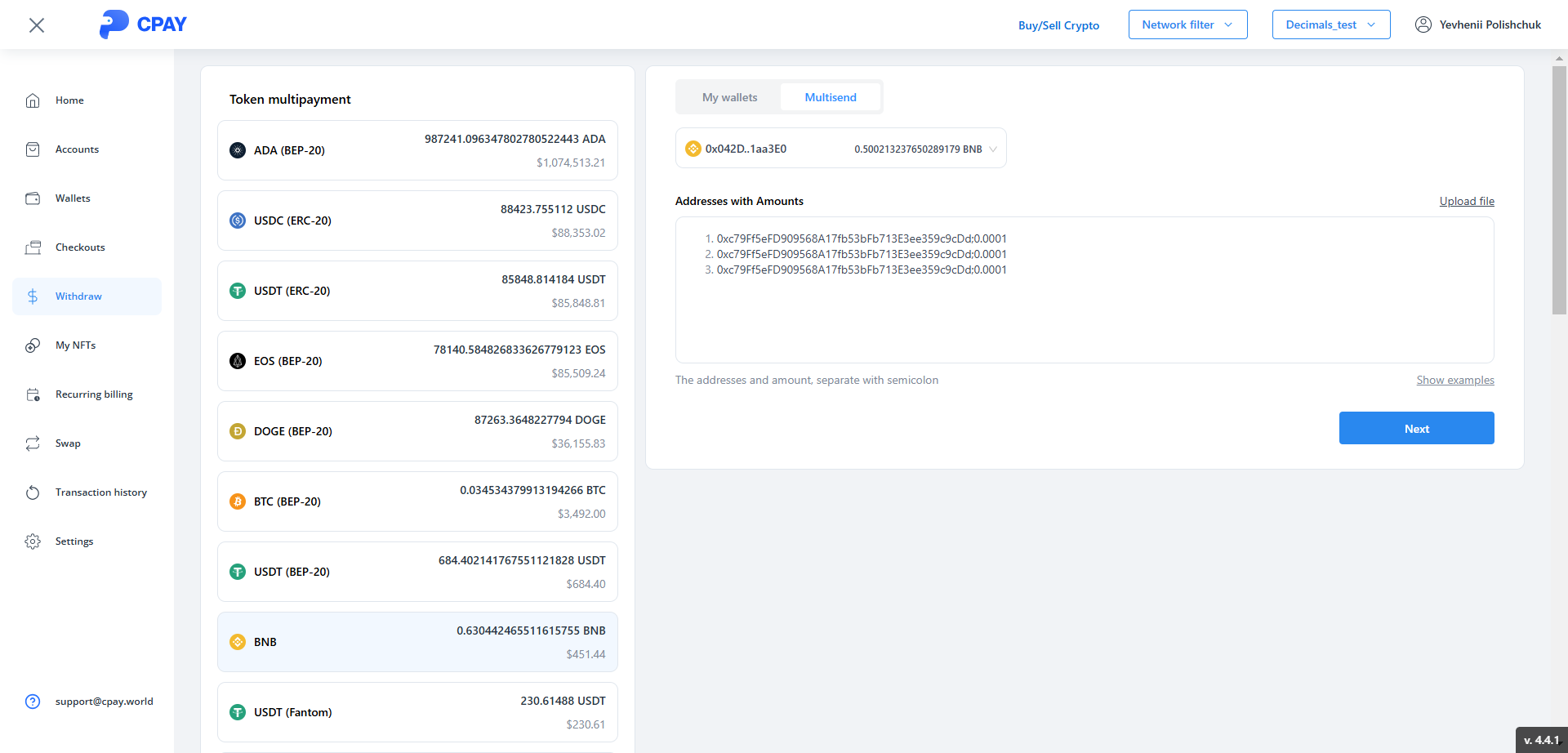Click the Show examples link
The width and height of the screenshot is (1568, 753).
pyautogui.click(x=1454, y=380)
